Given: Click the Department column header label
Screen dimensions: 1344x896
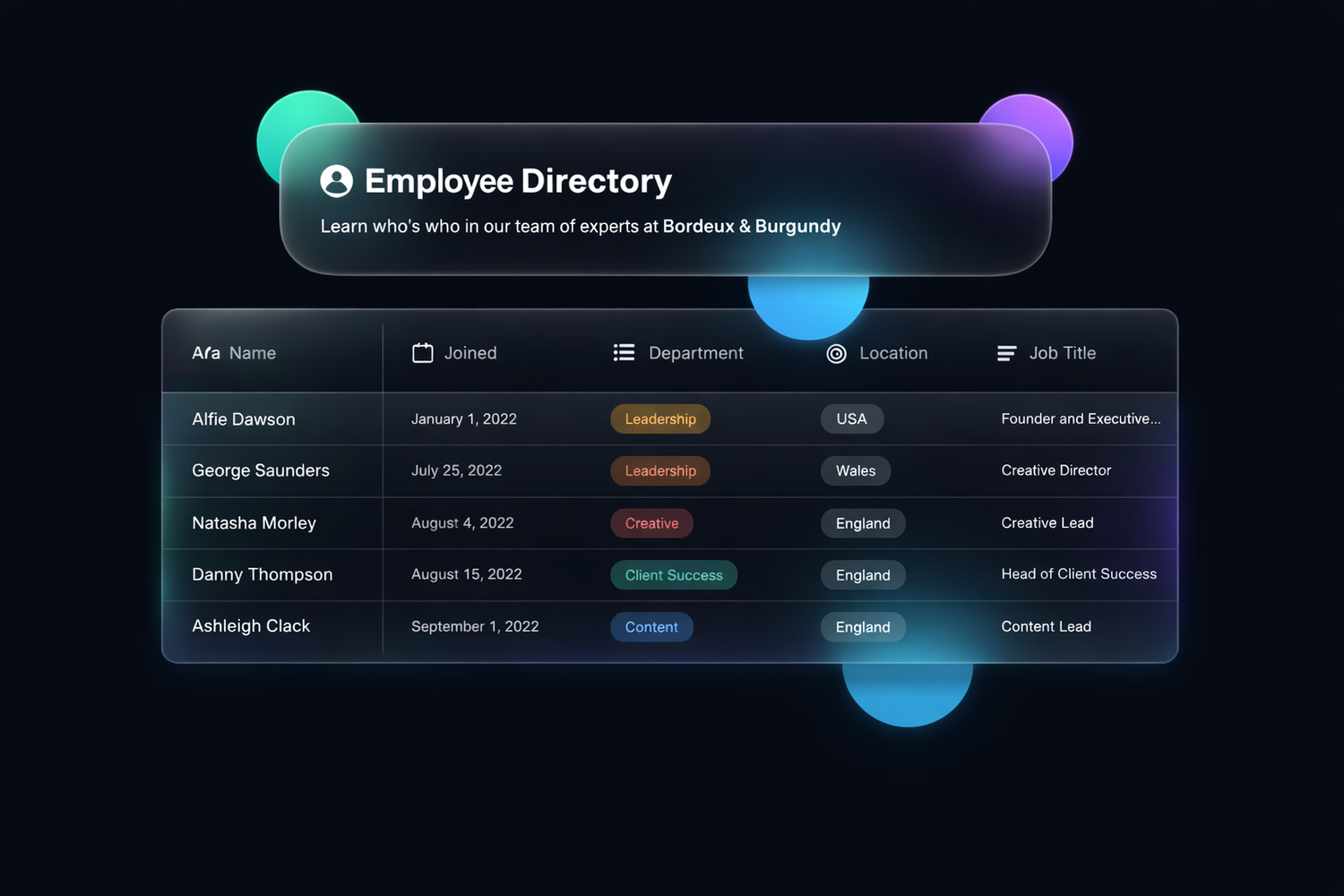Looking at the screenshot, I should tap(696, 353).
